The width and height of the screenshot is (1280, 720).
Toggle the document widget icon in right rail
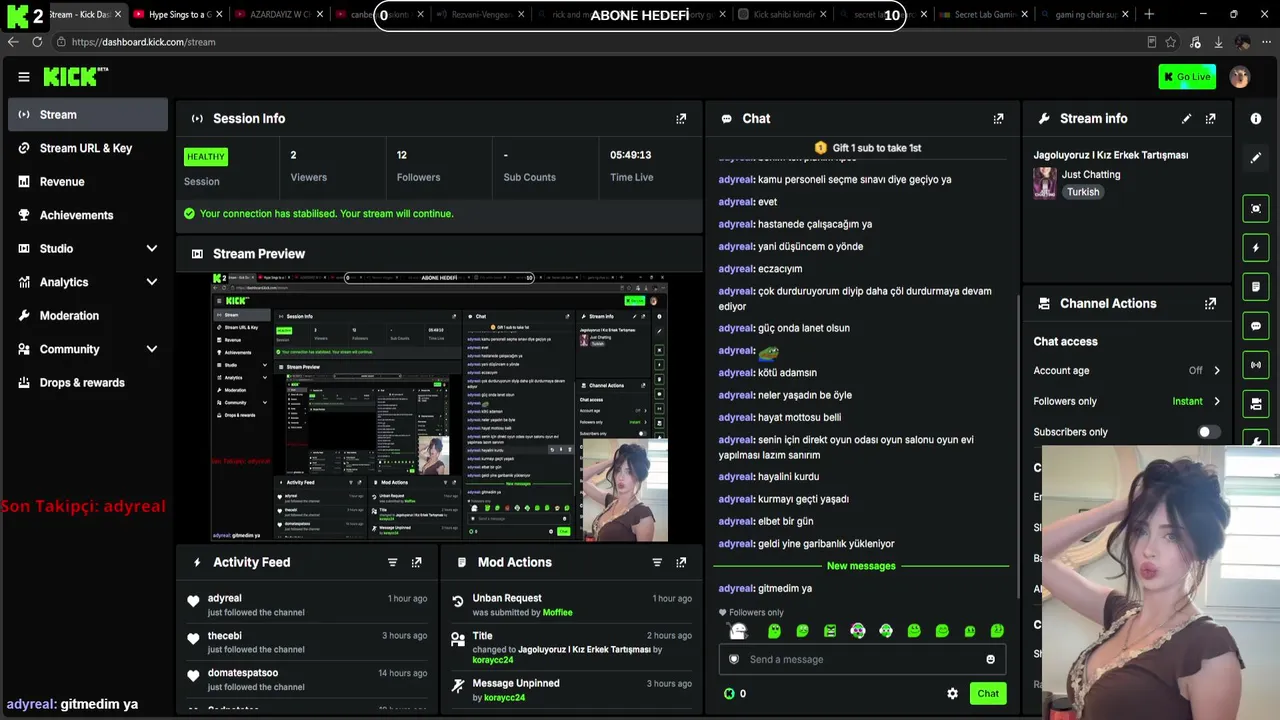1256,287
